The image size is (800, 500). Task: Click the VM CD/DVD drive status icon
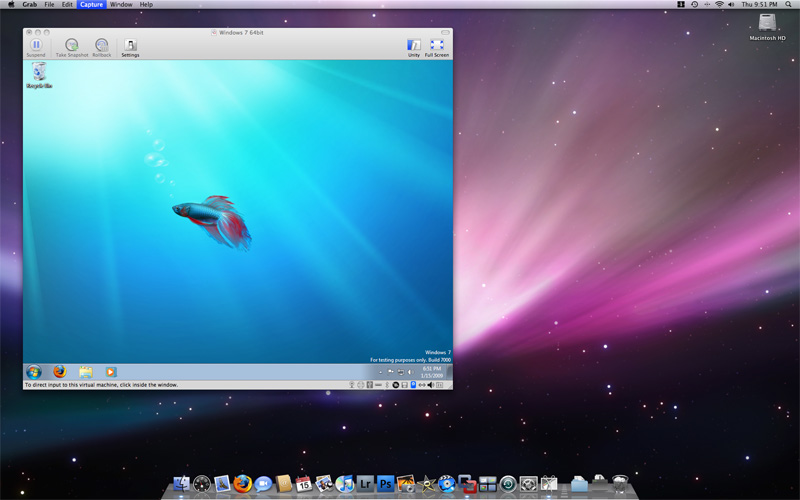coord(396,385)
